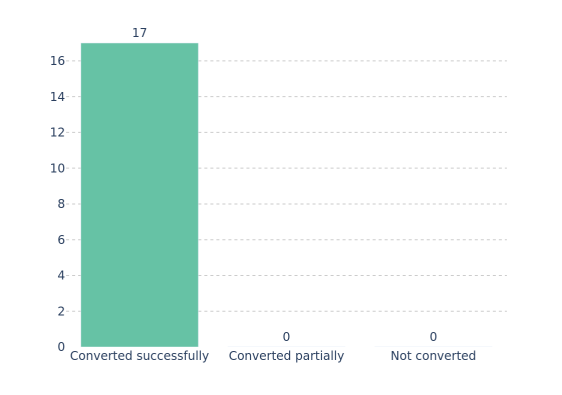
Task: Click the y-axis tick label 6
Action: click(61, 240)
